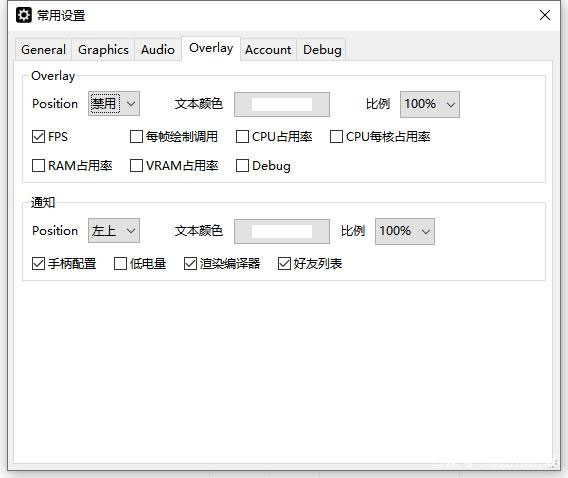Viewport: 568px width, 478px height.
Task: Choose the 通知 文本颜色 color swatch
Action: coord(282,231)
